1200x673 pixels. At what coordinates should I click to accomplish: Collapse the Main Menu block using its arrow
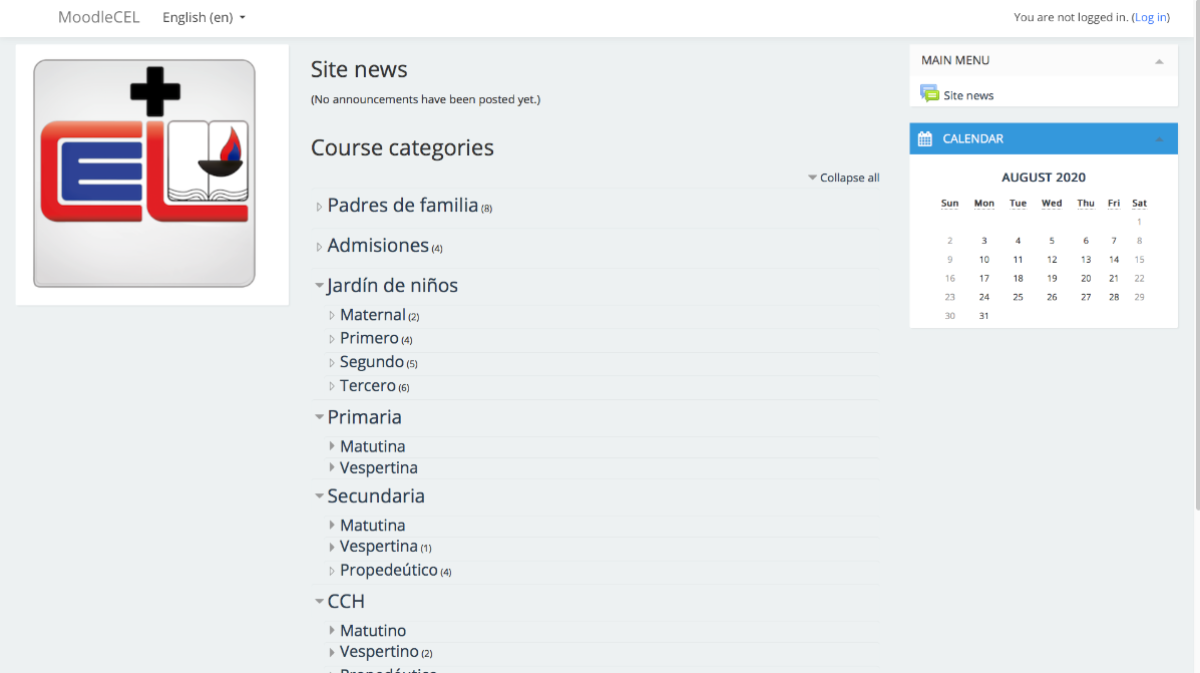tap(1159, 61)
